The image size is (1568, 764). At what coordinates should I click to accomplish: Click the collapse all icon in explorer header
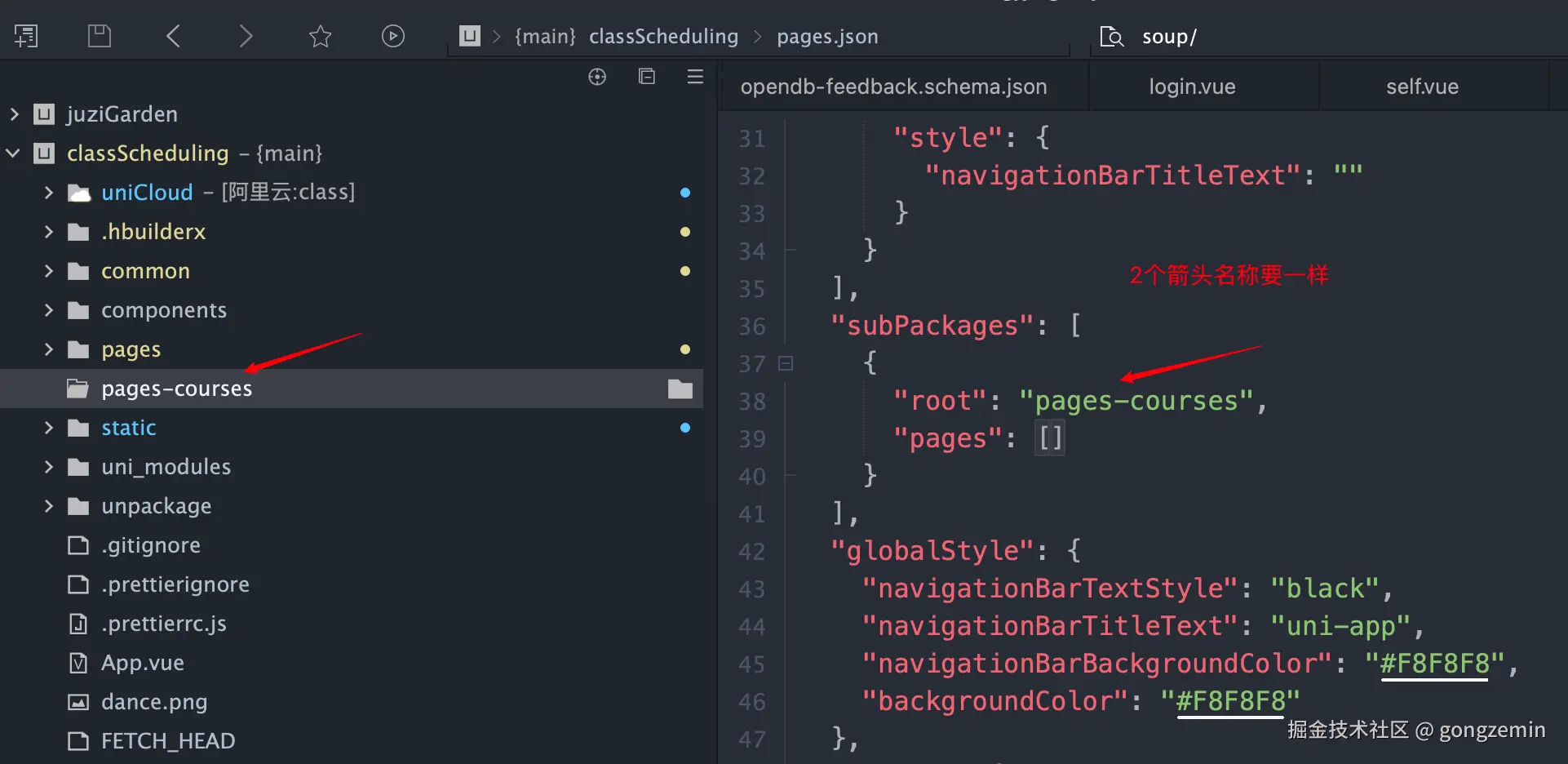click(x=647, y=76)
